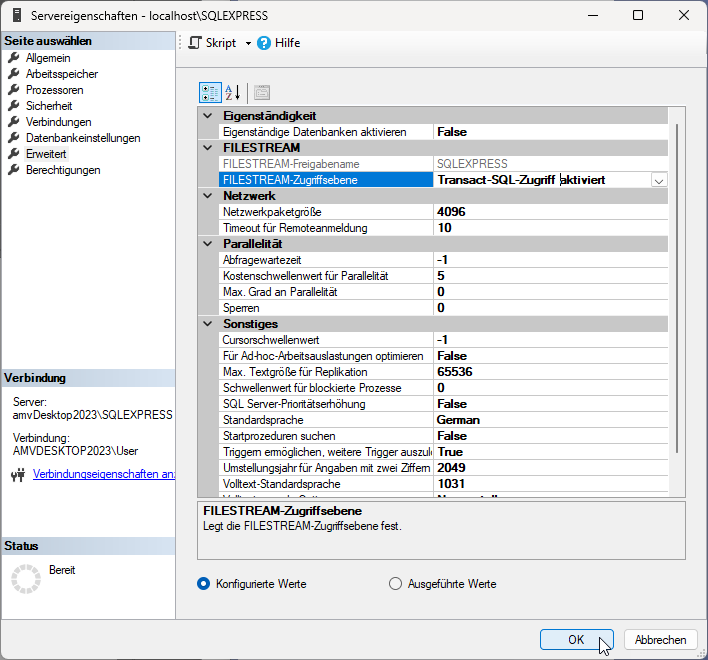The image size is (708, 660).
Task: Click the server icon in the title bar
Action: 17,15
